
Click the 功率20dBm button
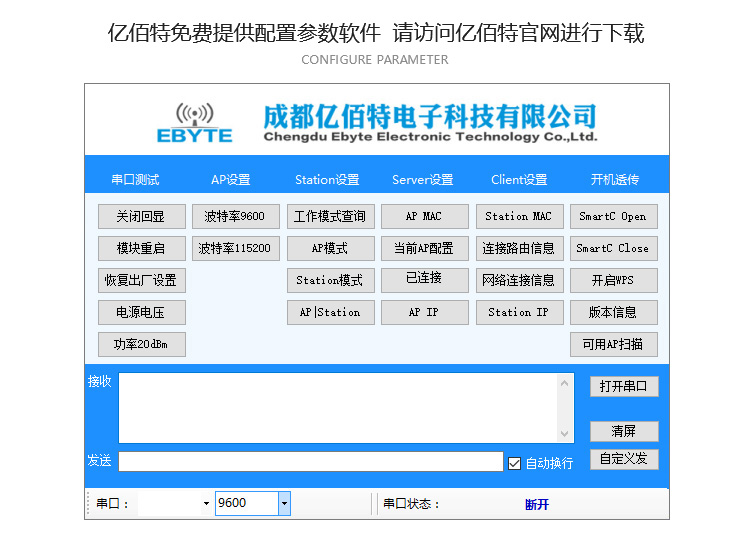pos(142,344)
